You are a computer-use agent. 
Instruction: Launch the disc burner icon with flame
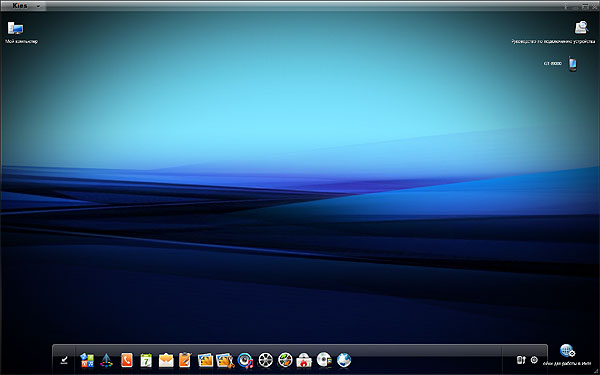[304, 360]
